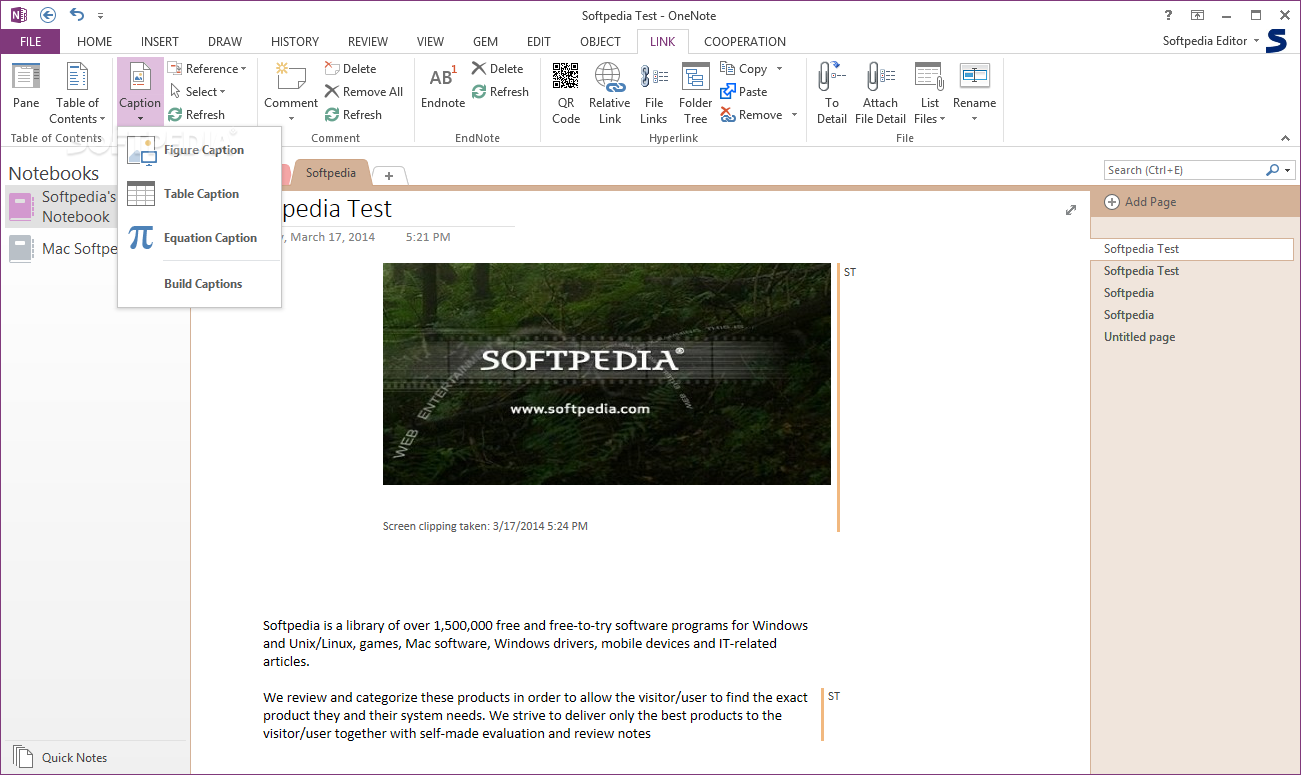Screen dimensions: 1301x775
Task: Collapse the ribbon with the chevron
Action: pyautogui.click(x=1286, y=138)
